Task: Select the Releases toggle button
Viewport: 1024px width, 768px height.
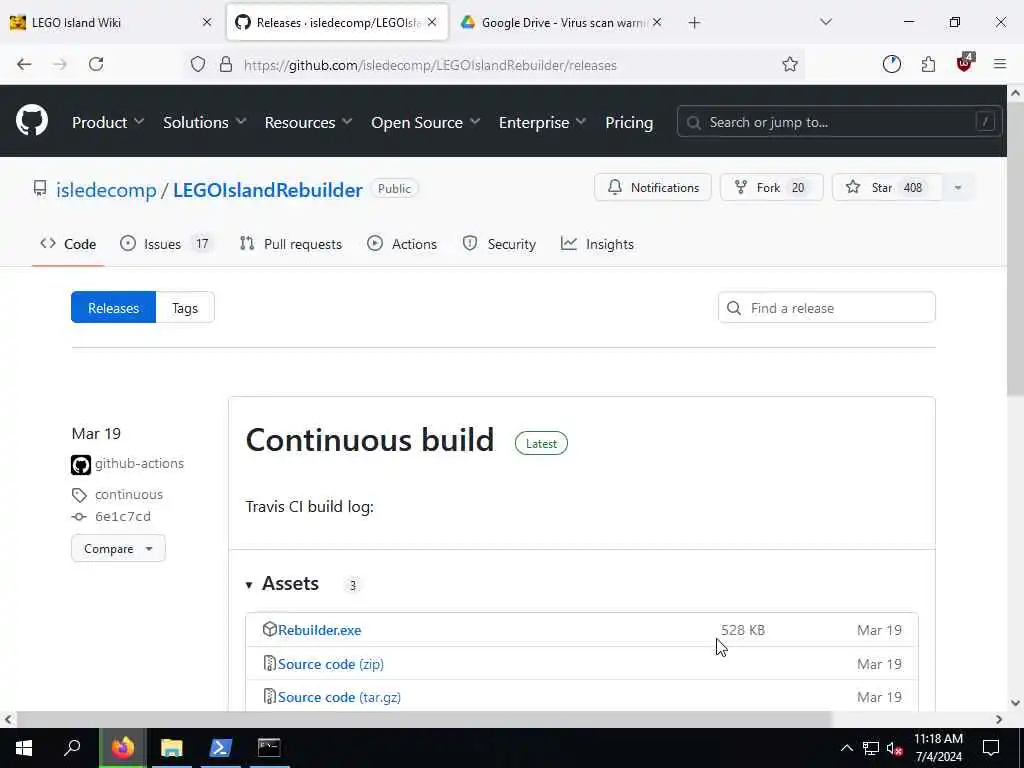Action: (114, 308)
